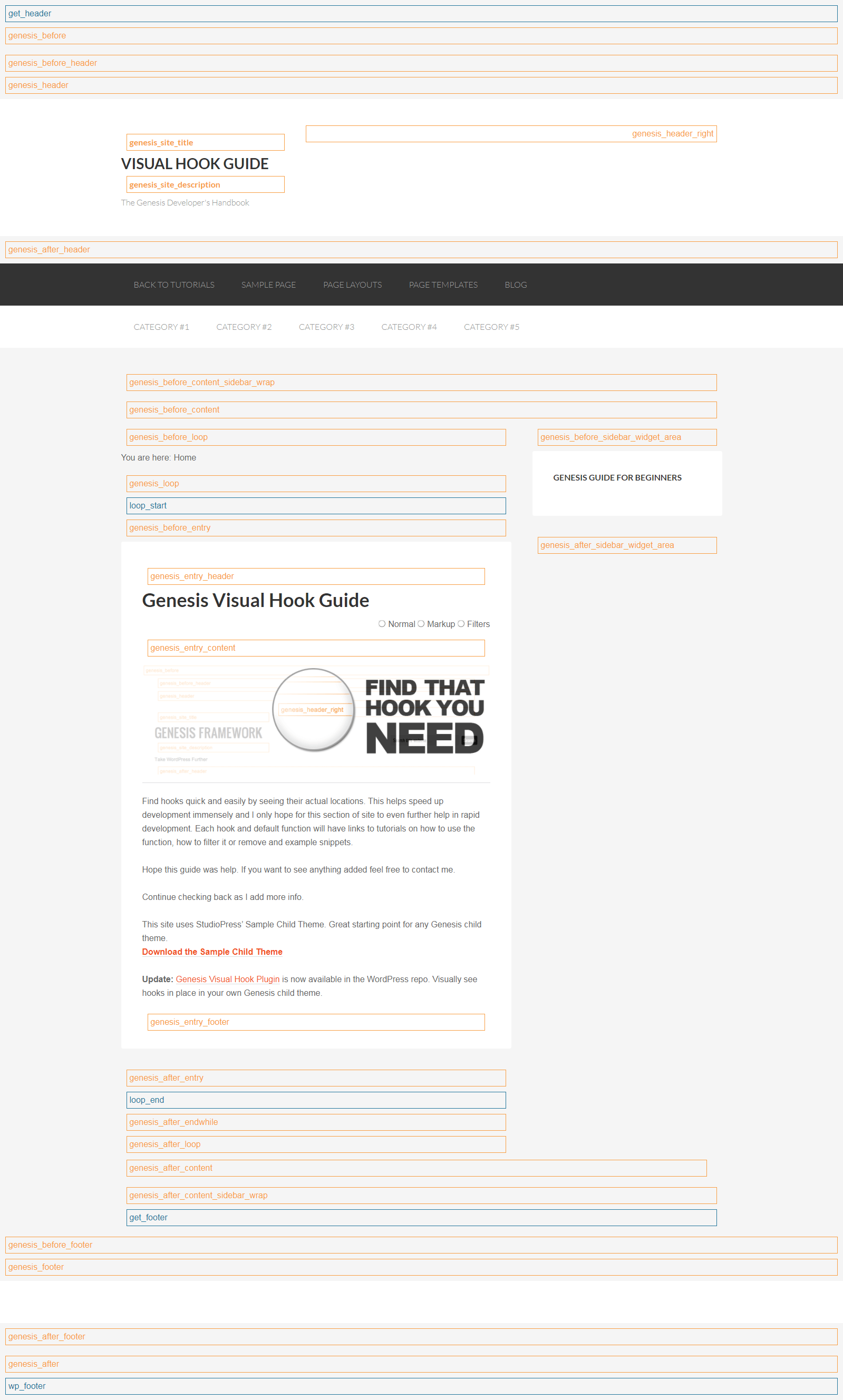Viewport: 843px width, 1400px height.
Task: Open Page Templates menu item
Action: pyautogui.click(x=444, y=285)
